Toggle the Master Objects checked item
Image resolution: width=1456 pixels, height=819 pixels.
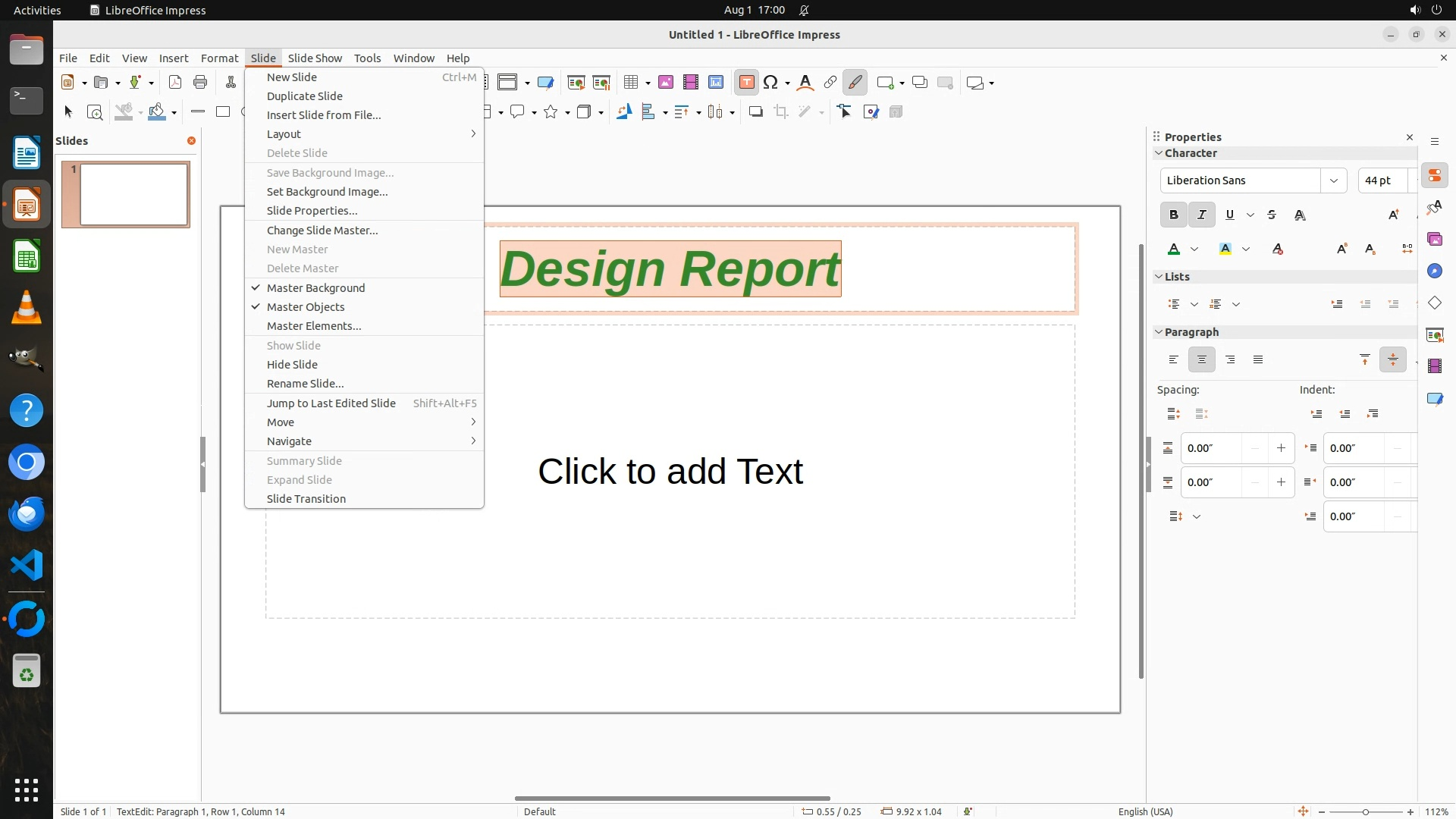point(306,307)
